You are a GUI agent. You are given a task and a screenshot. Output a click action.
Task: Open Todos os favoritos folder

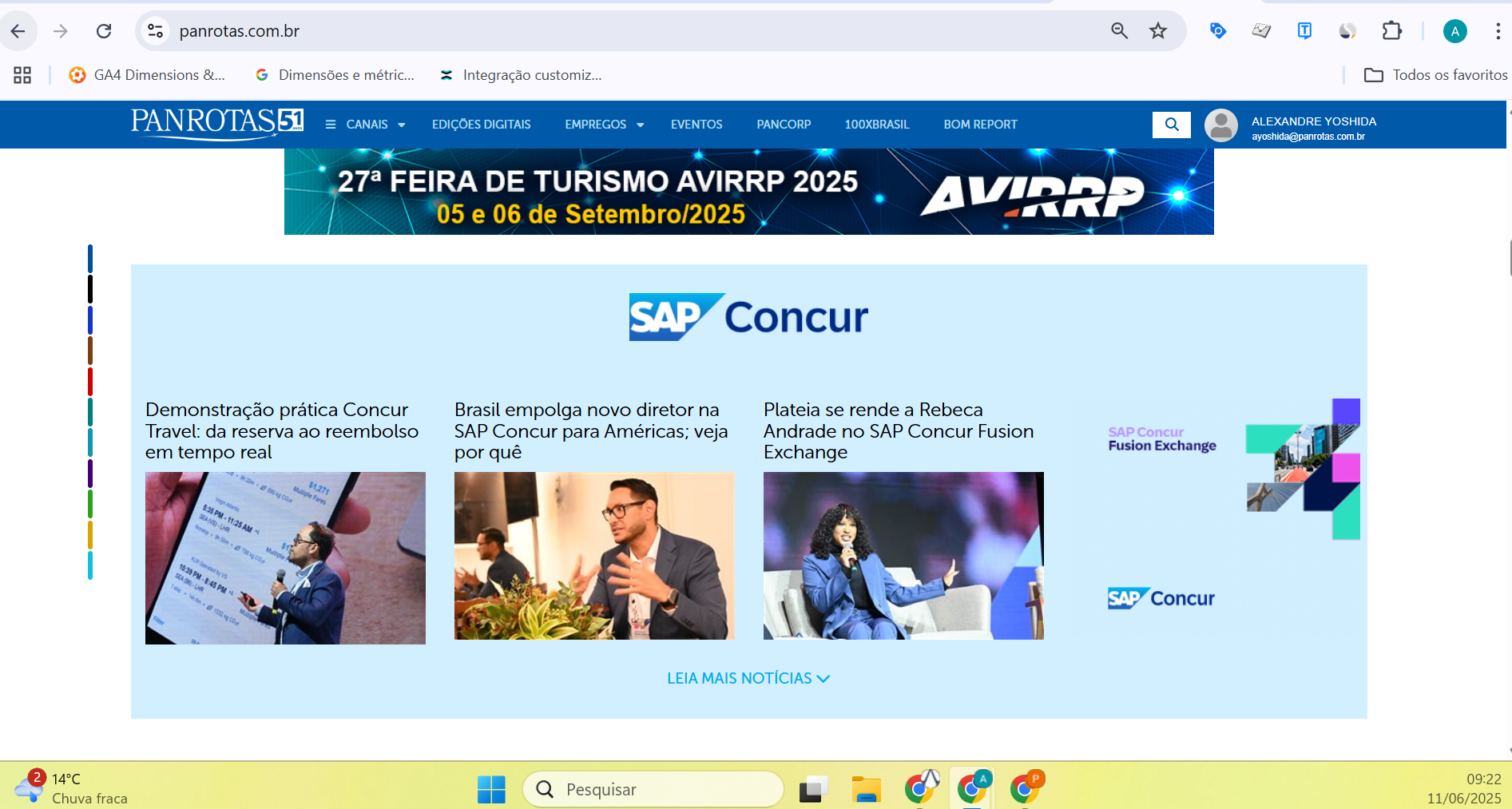point(1435,75)
